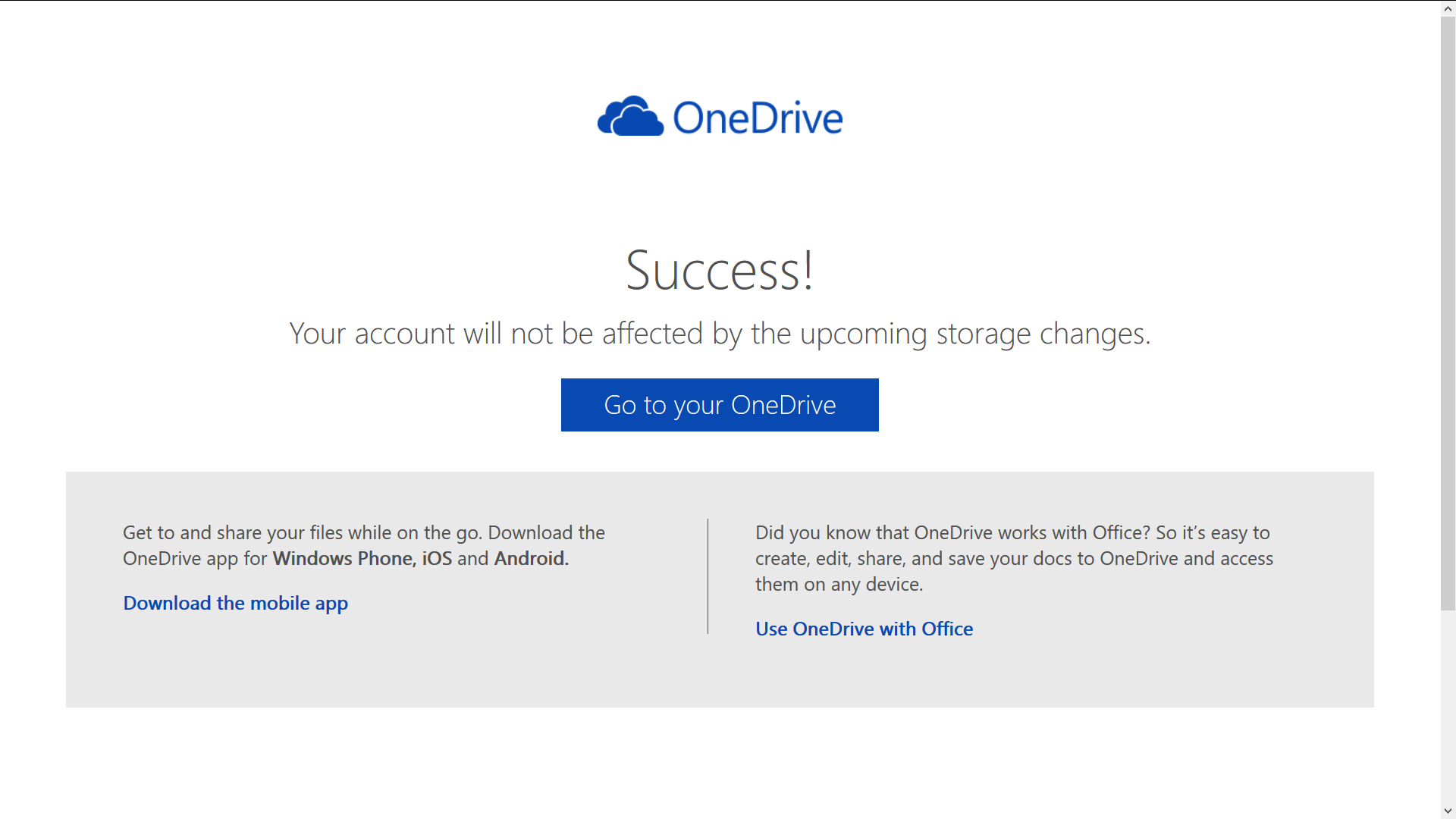Image resolution: width=1456 pixels, height=819 pixels.
Task: Open the Download the mobile app link
Action: click(x=236, y=603)
